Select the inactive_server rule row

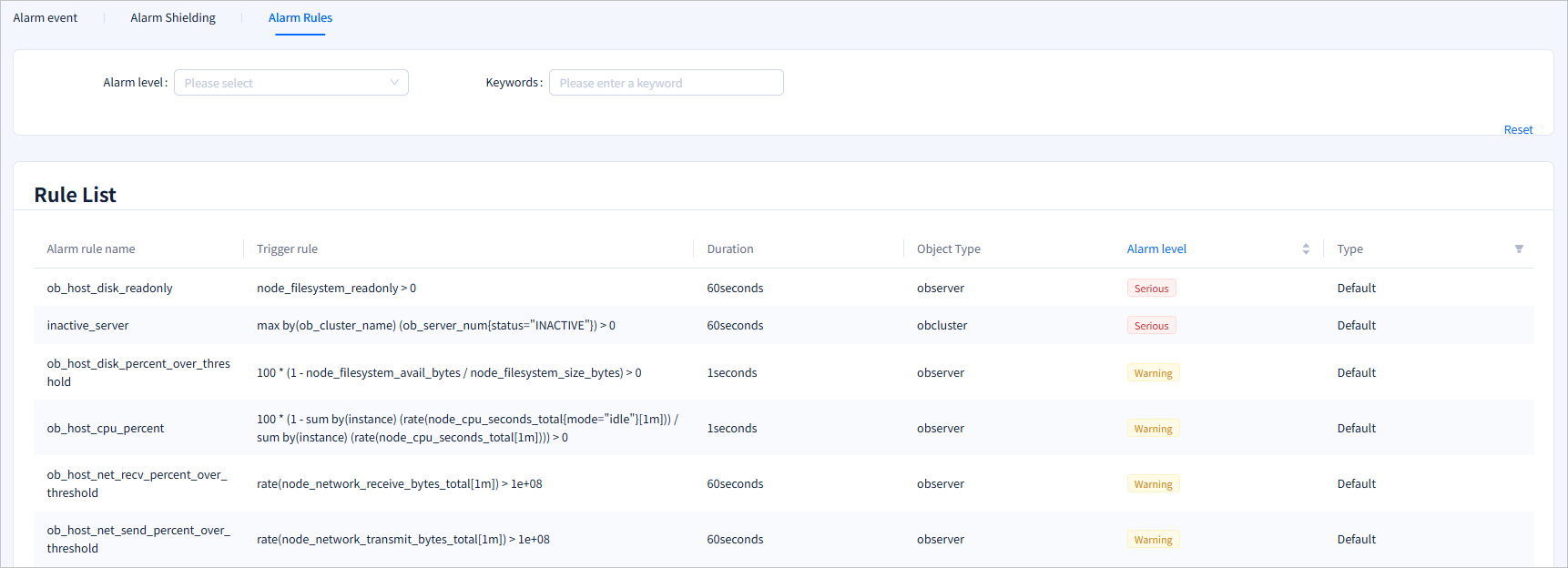tap(87, 326)
